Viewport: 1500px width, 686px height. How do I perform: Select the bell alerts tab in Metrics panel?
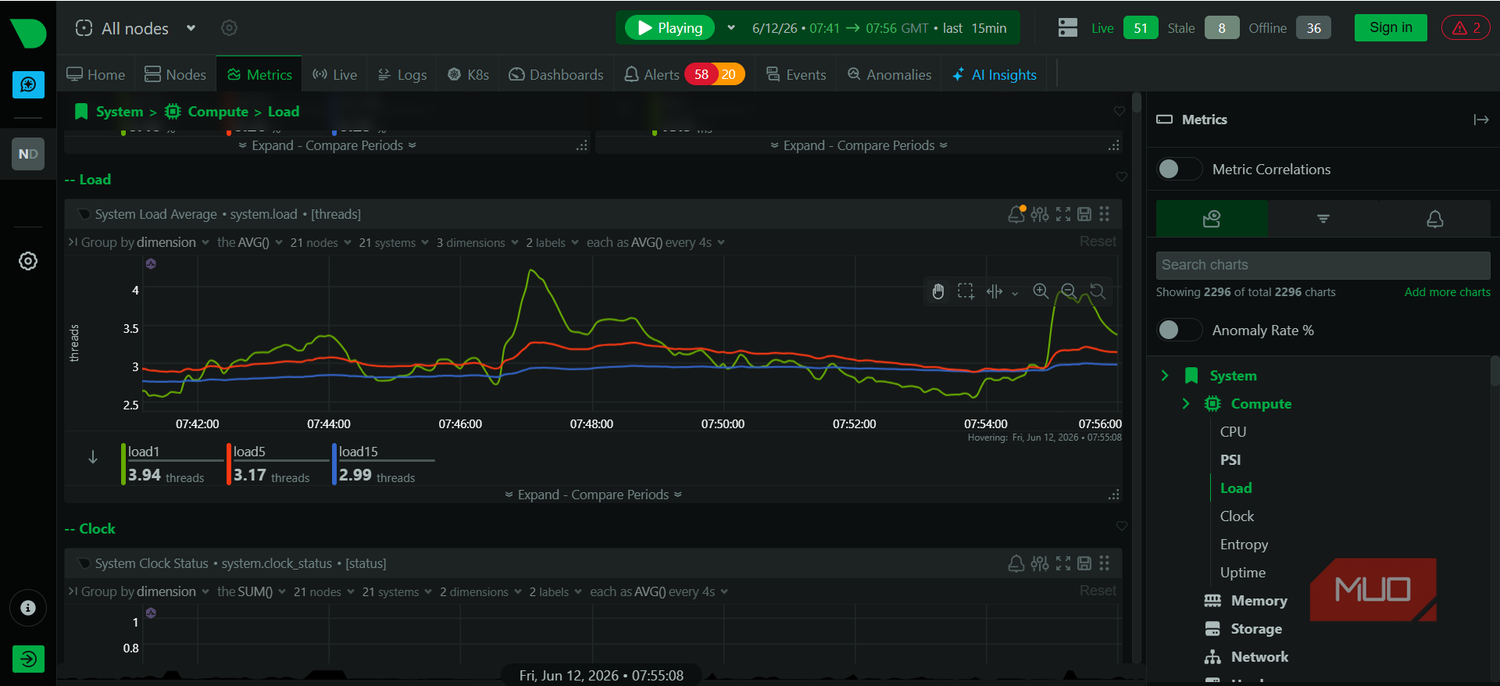pos(1434,218)
